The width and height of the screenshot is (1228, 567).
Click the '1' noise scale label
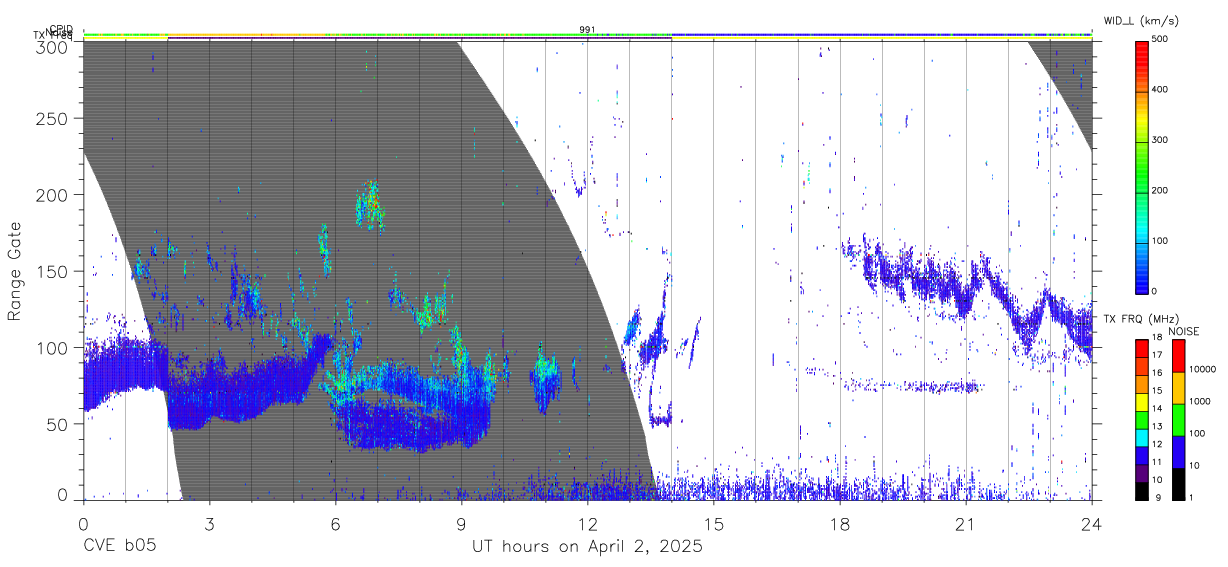tap(1191, 497)
